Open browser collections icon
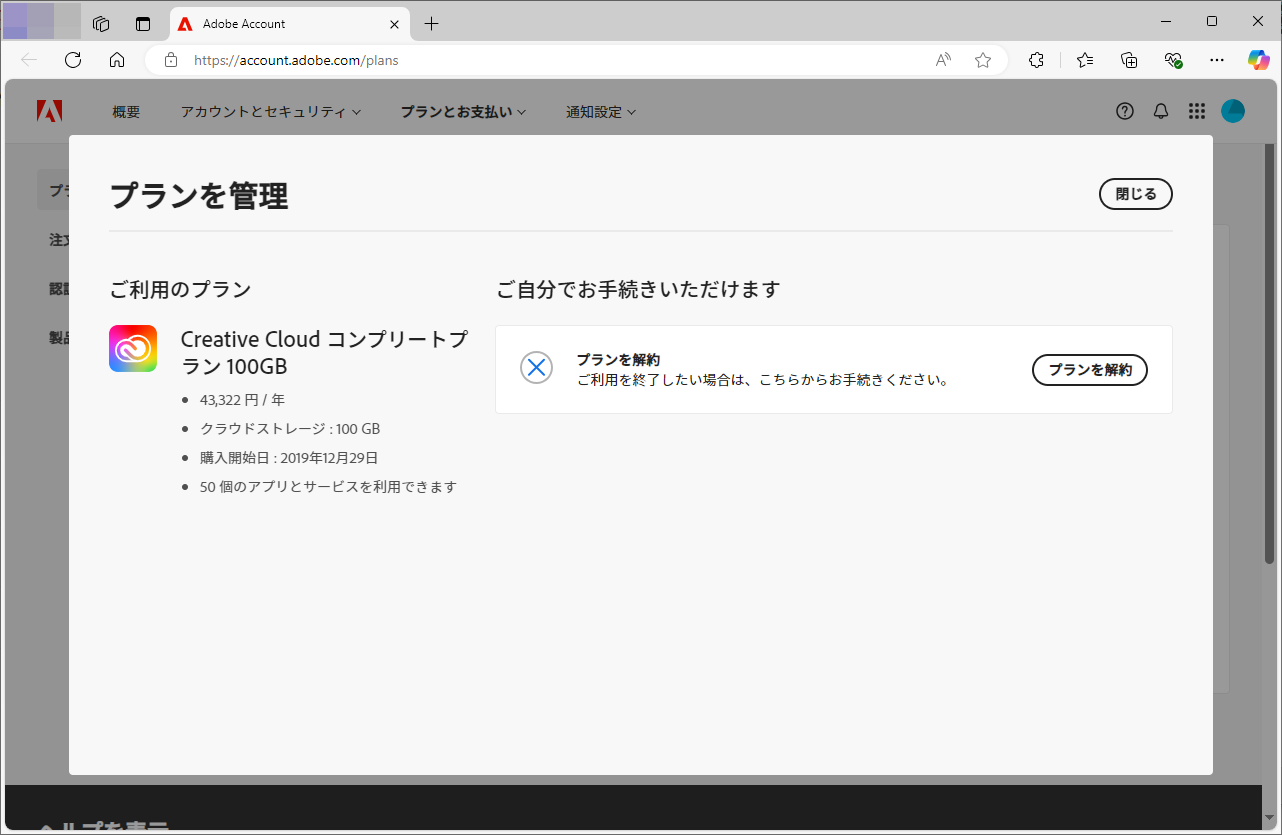Viewport: 1282px width, 835px height. (x=1129, y=60)
